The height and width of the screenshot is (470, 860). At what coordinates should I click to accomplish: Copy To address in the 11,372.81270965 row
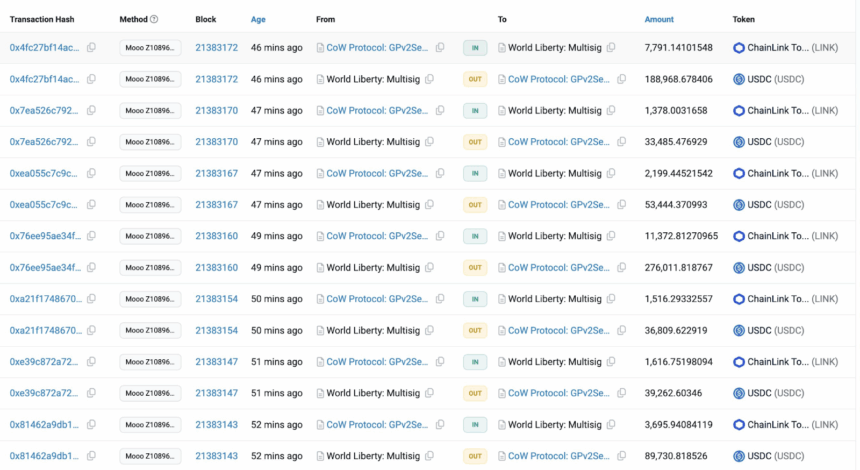point(611,236)
